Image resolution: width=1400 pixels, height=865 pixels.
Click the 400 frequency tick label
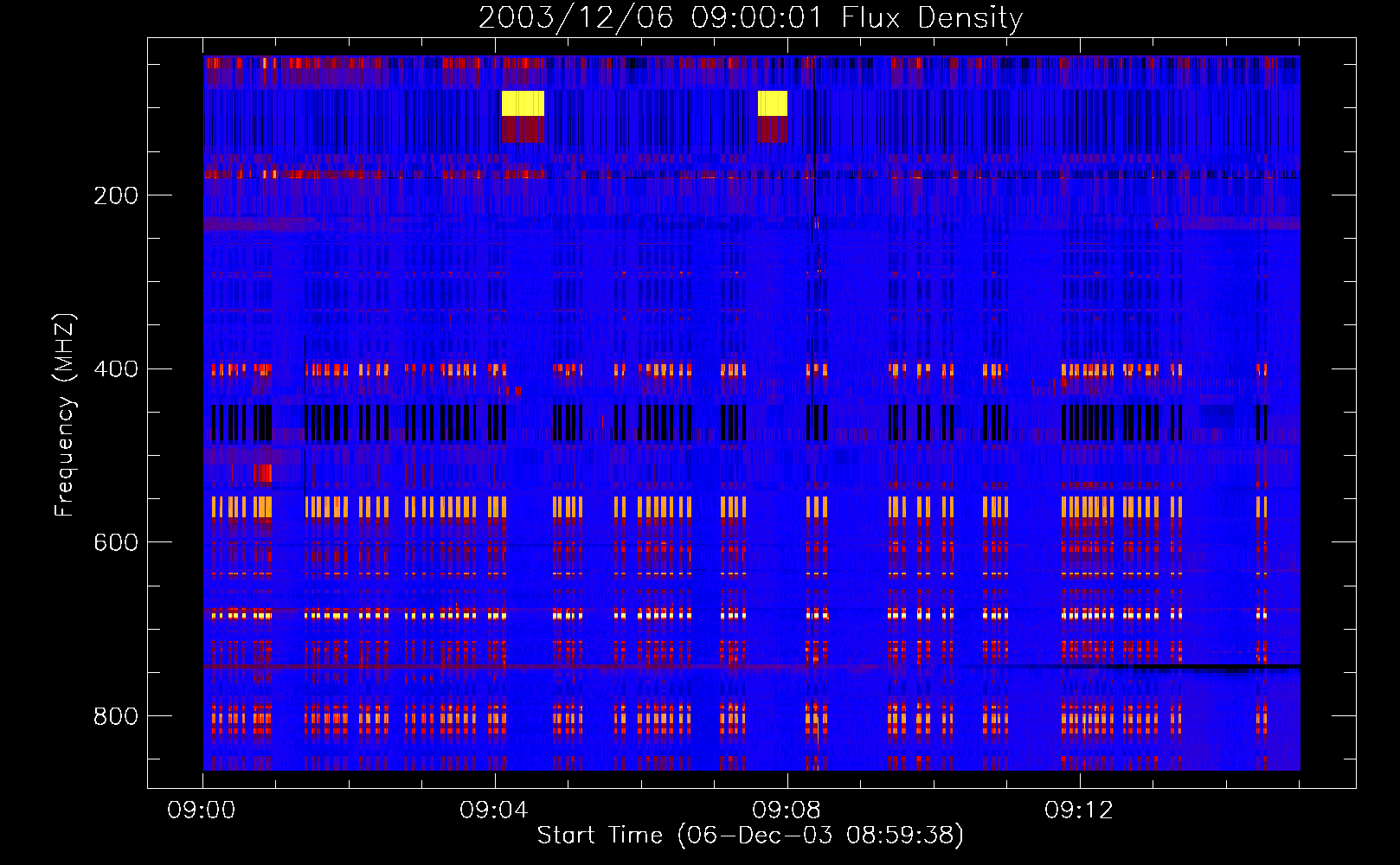click(116, 369)
